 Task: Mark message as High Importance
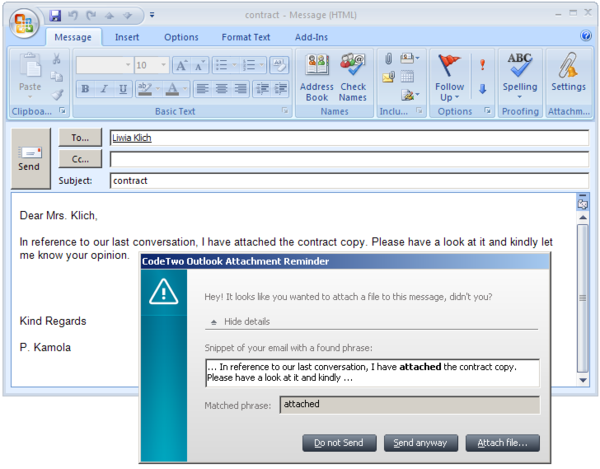coord(483,65)
